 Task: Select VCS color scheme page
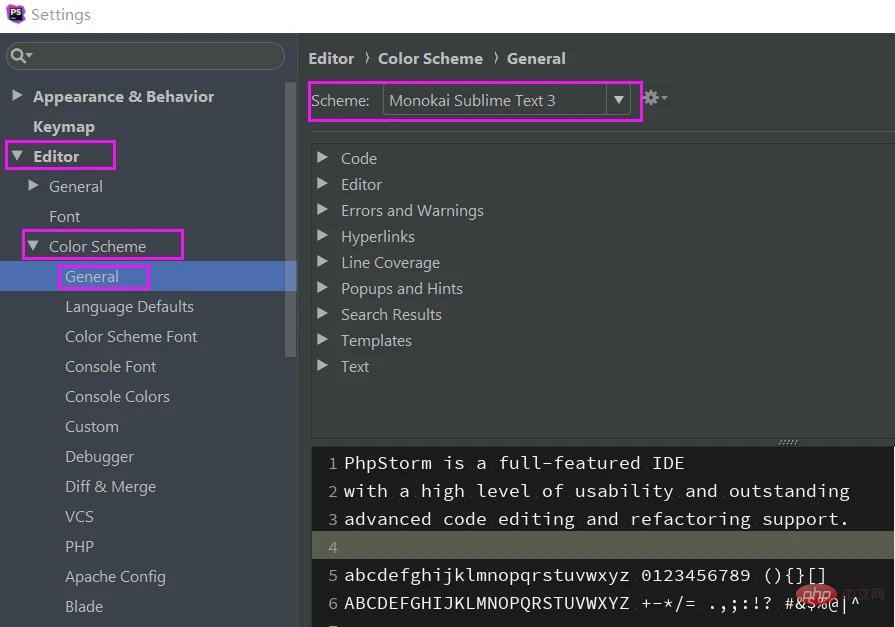(x=79, y=517)
